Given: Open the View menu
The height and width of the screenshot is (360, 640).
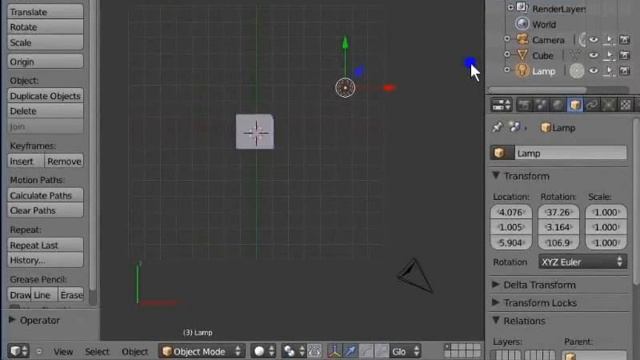Looking at the screenshot, I should point(63,351).
